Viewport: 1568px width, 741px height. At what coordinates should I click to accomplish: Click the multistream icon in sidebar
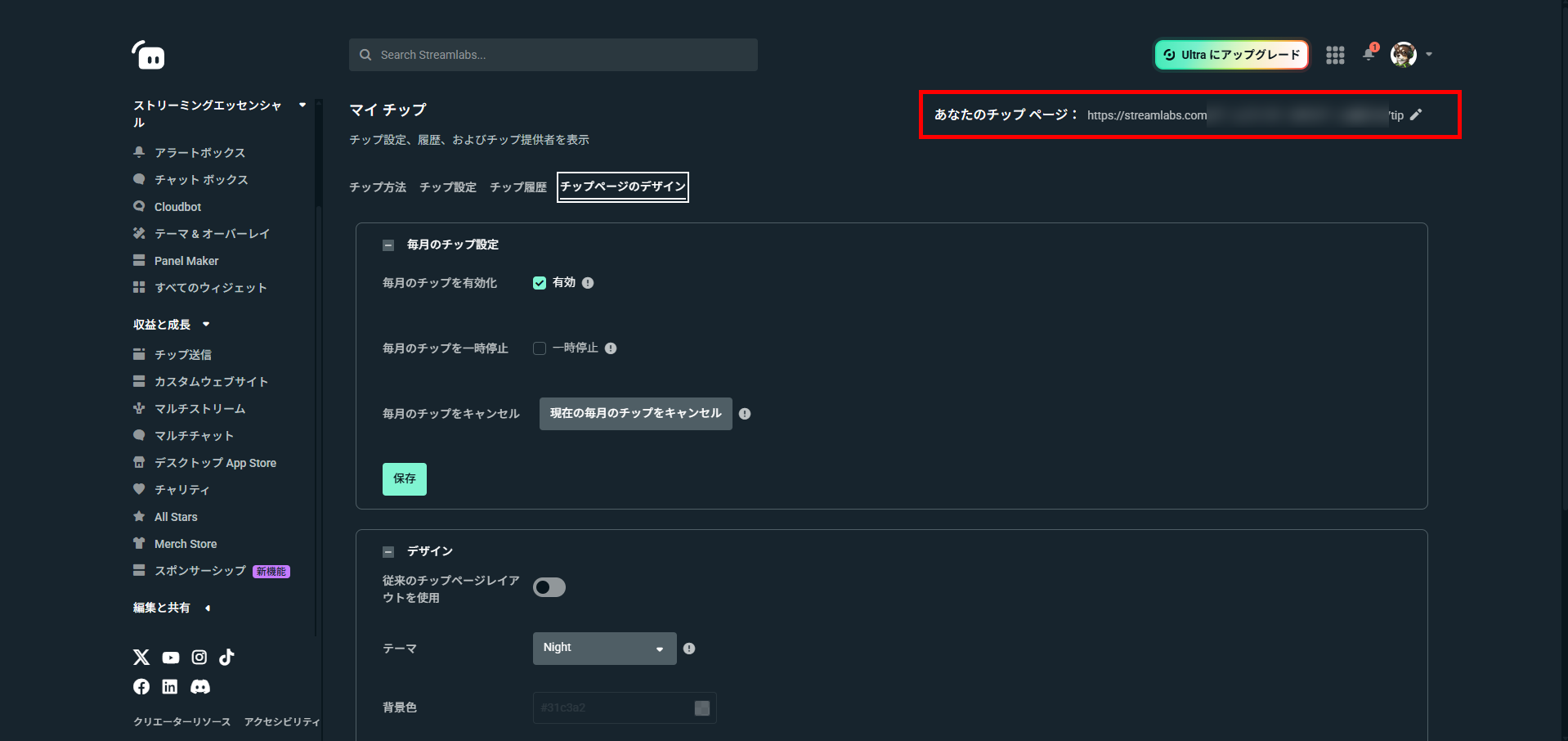(139, 408)
